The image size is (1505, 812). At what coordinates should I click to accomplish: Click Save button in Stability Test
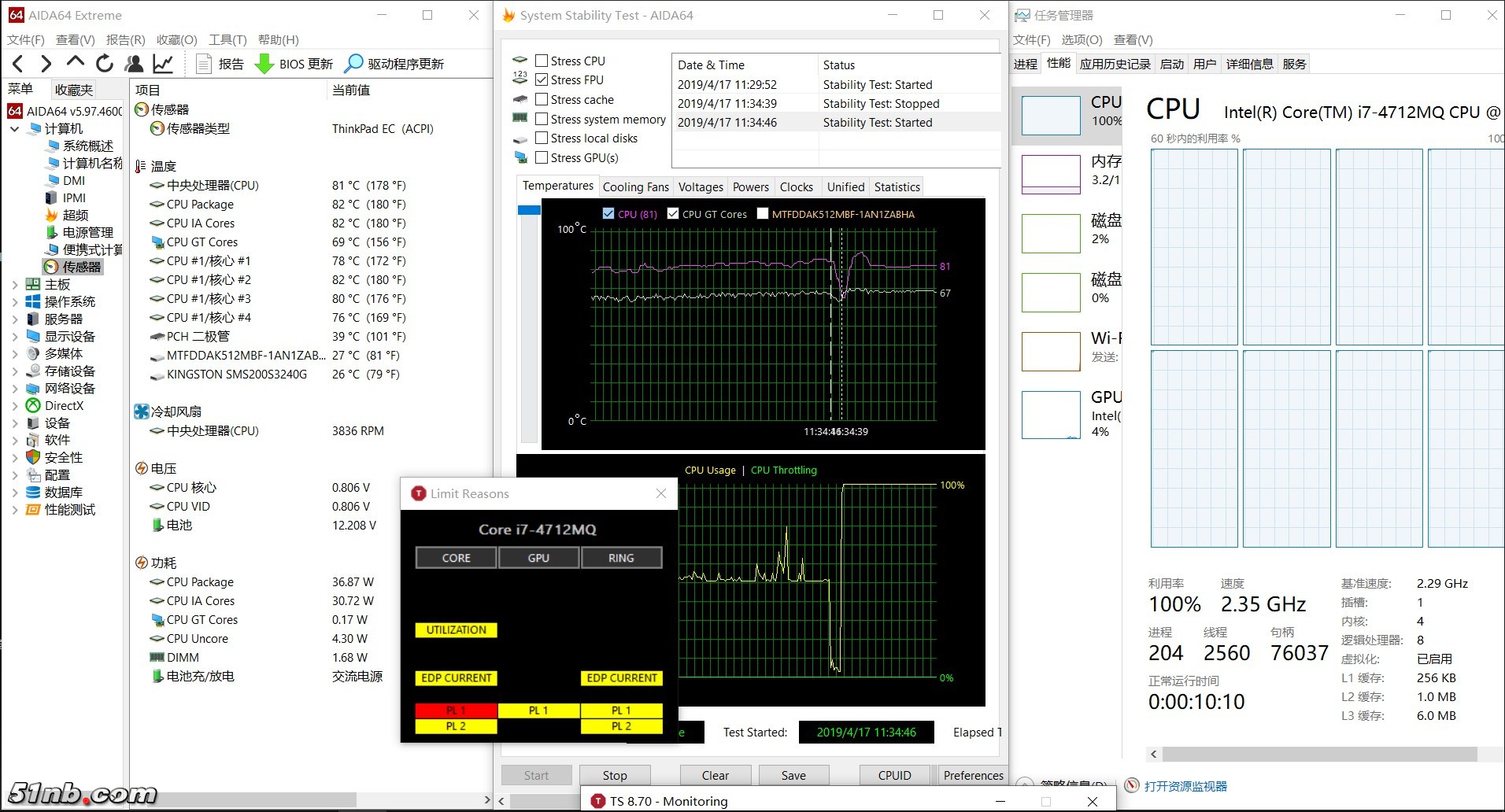[x=793, y=775]
